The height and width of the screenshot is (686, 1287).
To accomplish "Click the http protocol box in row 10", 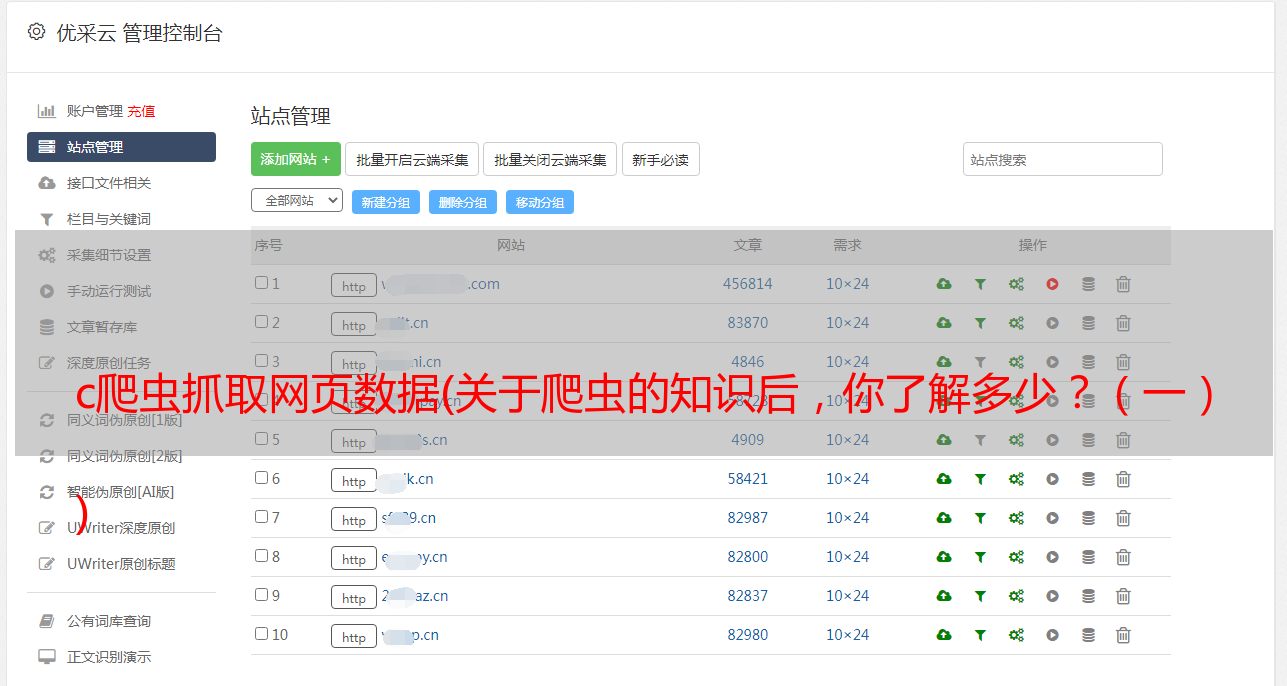I will [354, 636].
